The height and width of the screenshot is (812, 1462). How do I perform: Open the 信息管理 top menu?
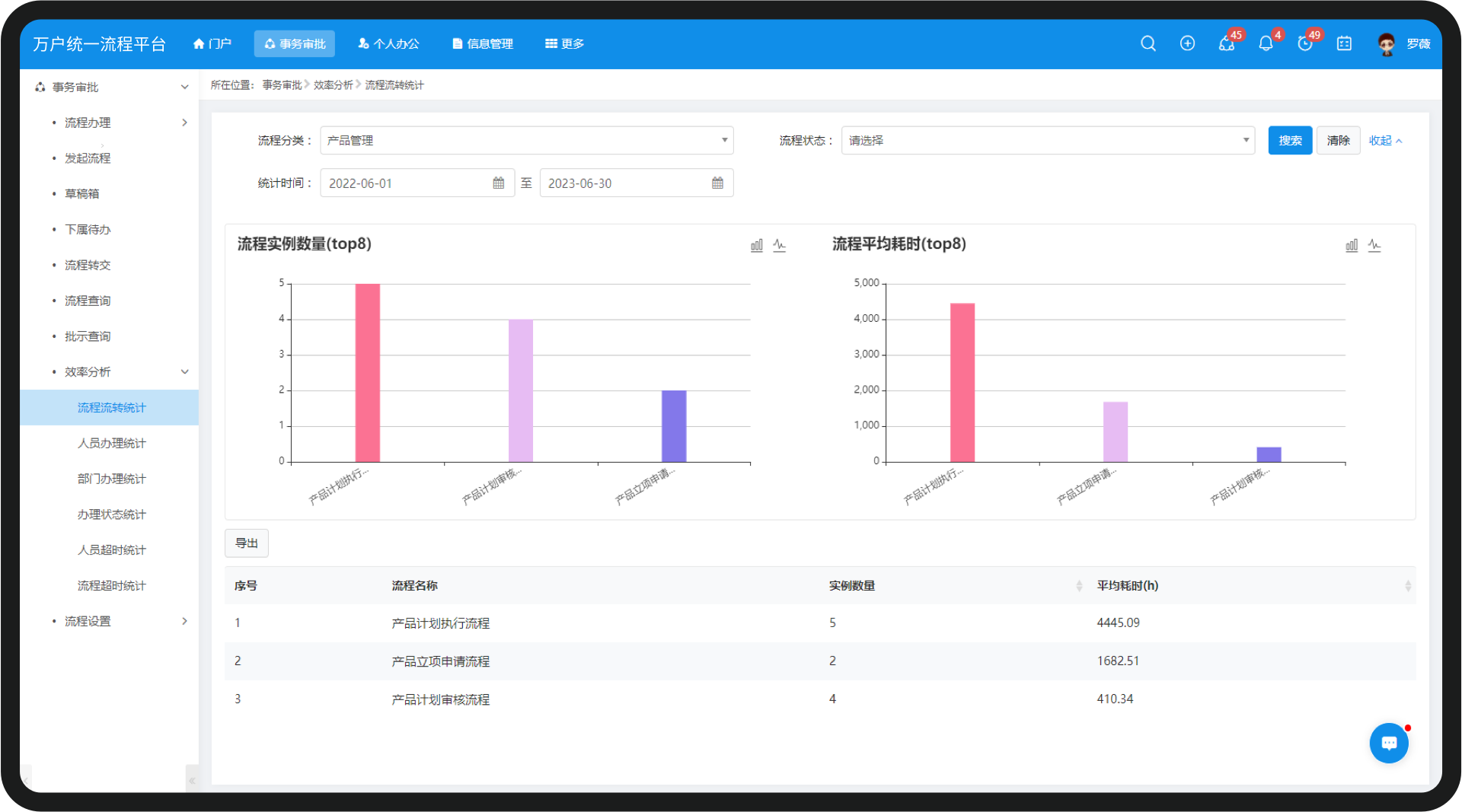point(482,44)
